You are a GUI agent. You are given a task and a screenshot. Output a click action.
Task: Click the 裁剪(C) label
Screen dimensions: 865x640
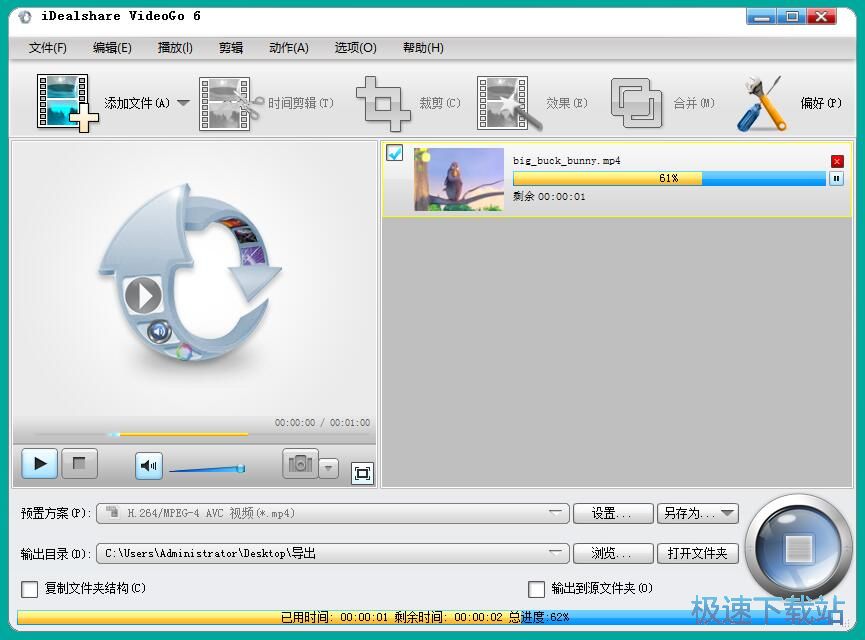tap(440, 103)
